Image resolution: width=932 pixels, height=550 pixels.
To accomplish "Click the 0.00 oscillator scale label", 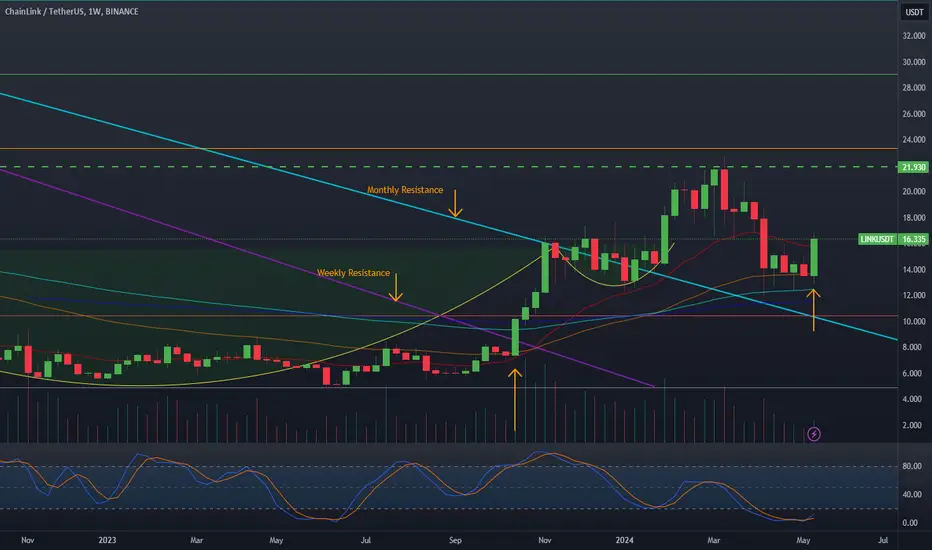I will point(910,523).
